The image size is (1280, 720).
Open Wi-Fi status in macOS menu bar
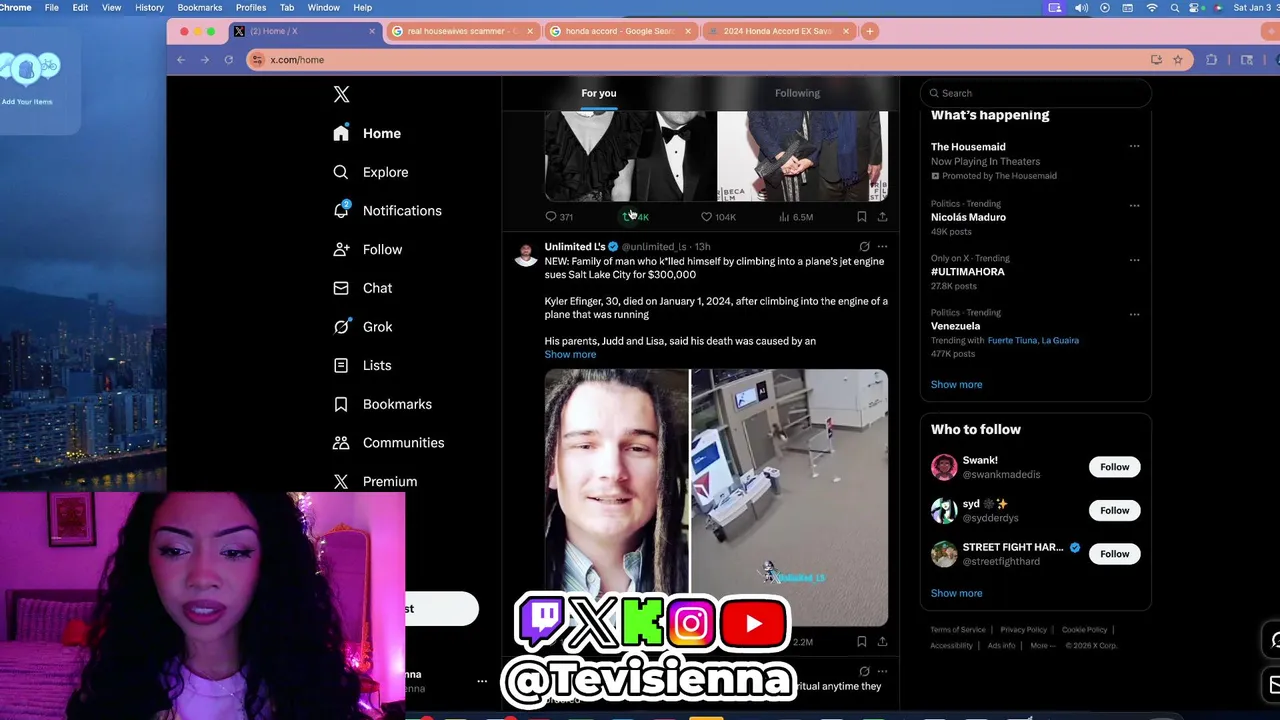pyautogui.click(x=1151, y=7)
